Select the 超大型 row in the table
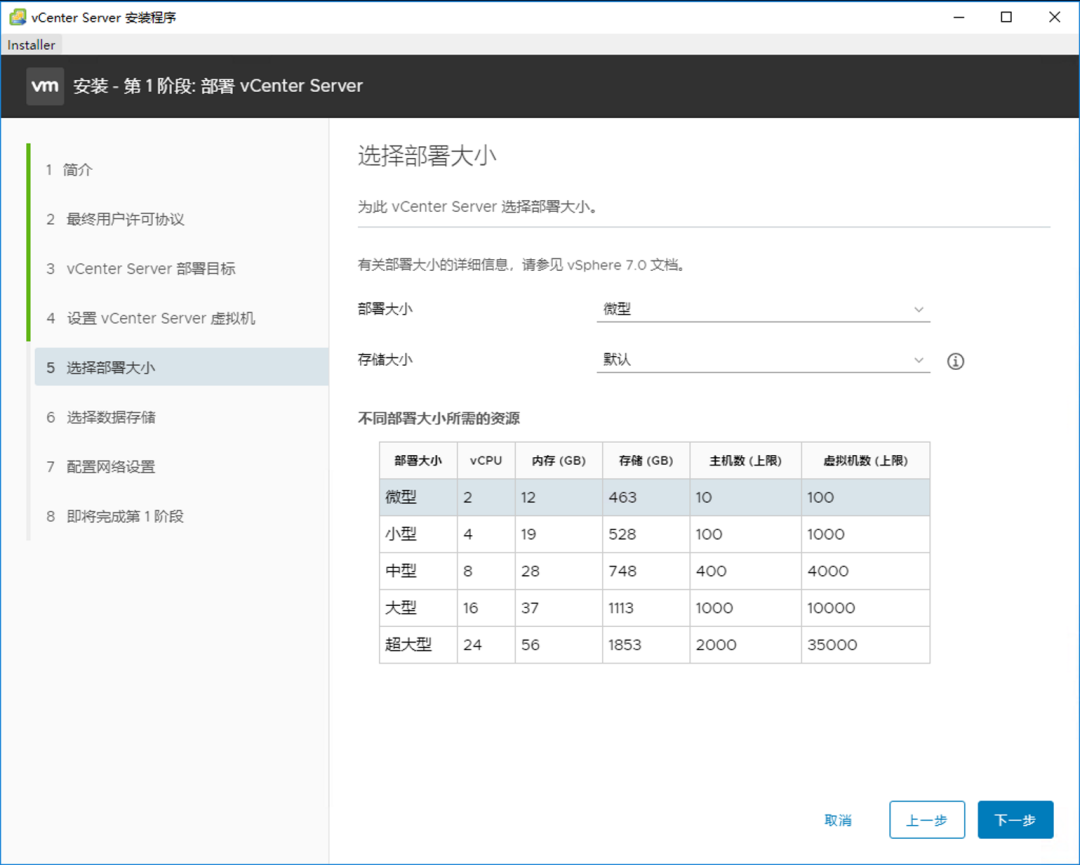Viewport: 1080px width, 865px height. pos(654,645)
